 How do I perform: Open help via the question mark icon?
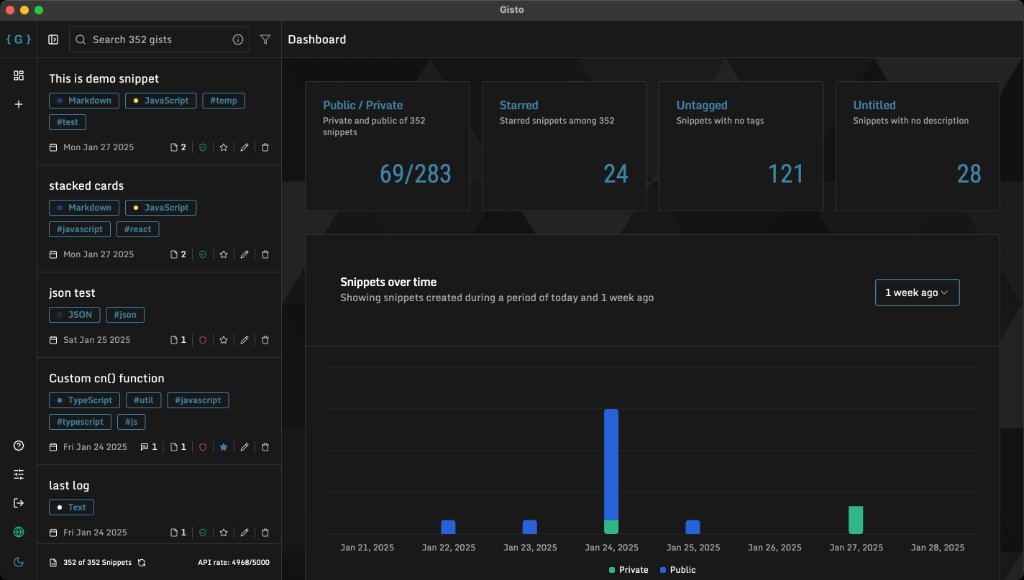click(x=18, y=446)
